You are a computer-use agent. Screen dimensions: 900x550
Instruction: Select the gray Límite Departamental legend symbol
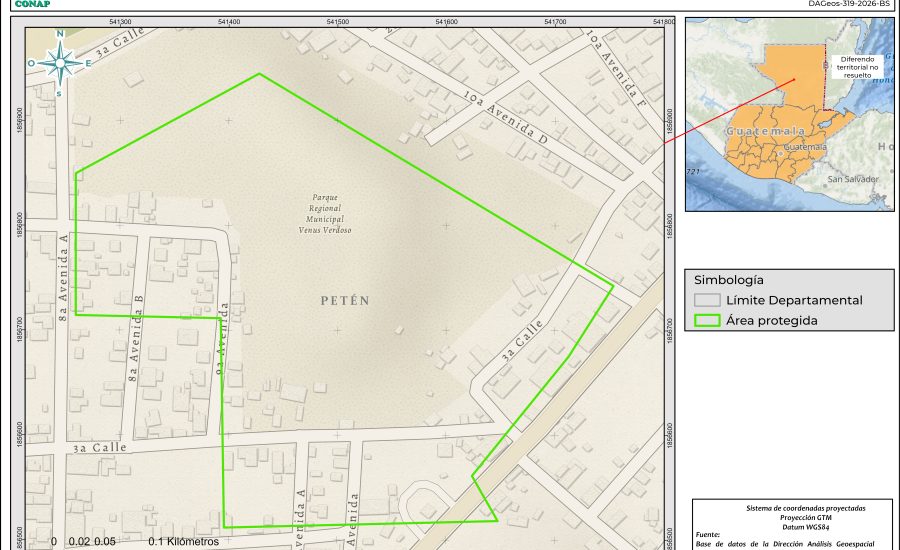tap(707, 300)
